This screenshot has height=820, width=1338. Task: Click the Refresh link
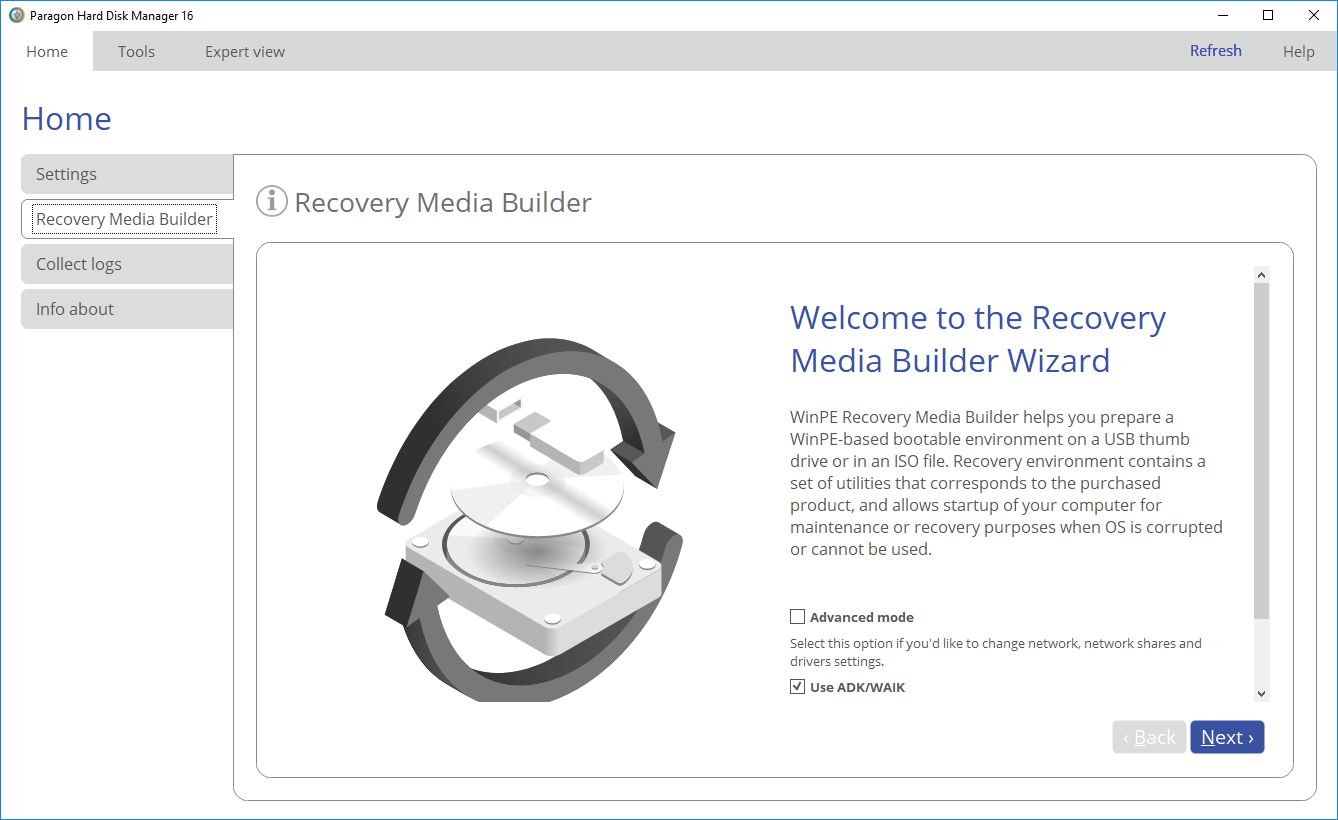pyautogui.click(x=1215, y=51)
